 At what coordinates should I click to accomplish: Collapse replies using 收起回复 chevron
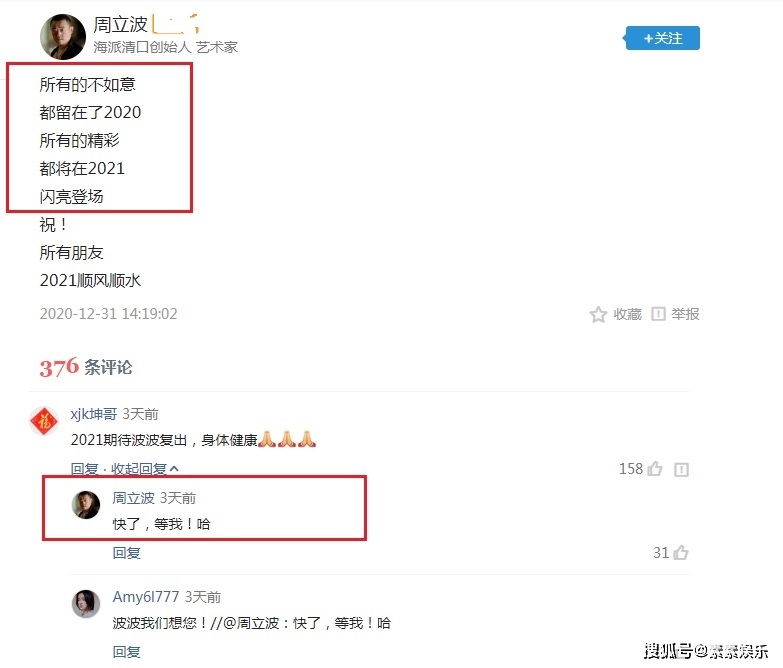[x=145, y=469]
